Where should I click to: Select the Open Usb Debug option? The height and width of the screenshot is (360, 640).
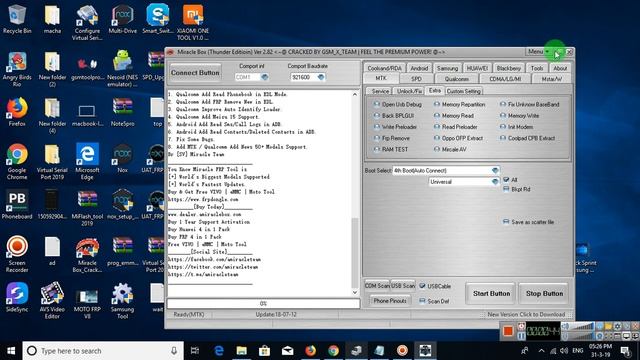point(398,104)
